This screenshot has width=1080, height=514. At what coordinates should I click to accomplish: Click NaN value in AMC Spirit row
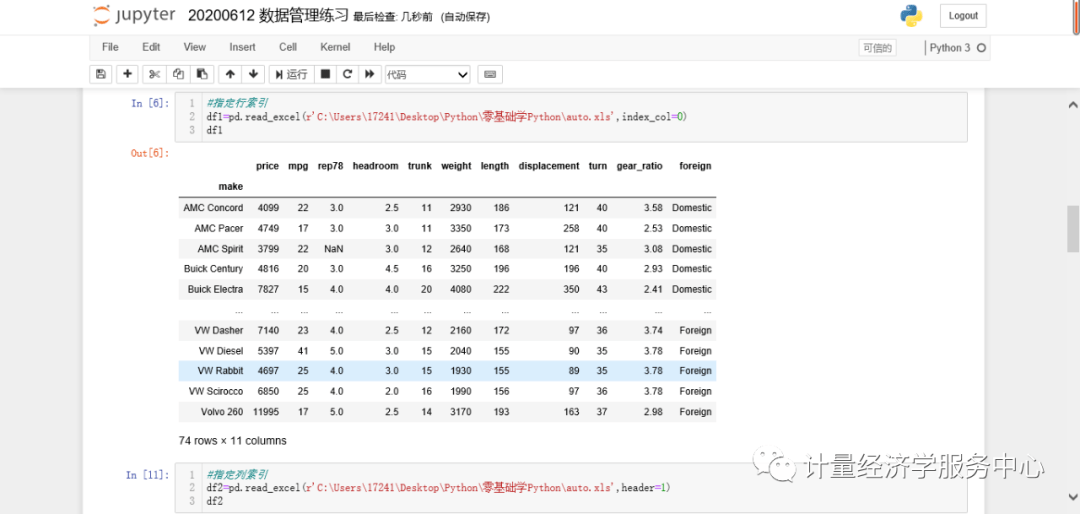(334, 249)
